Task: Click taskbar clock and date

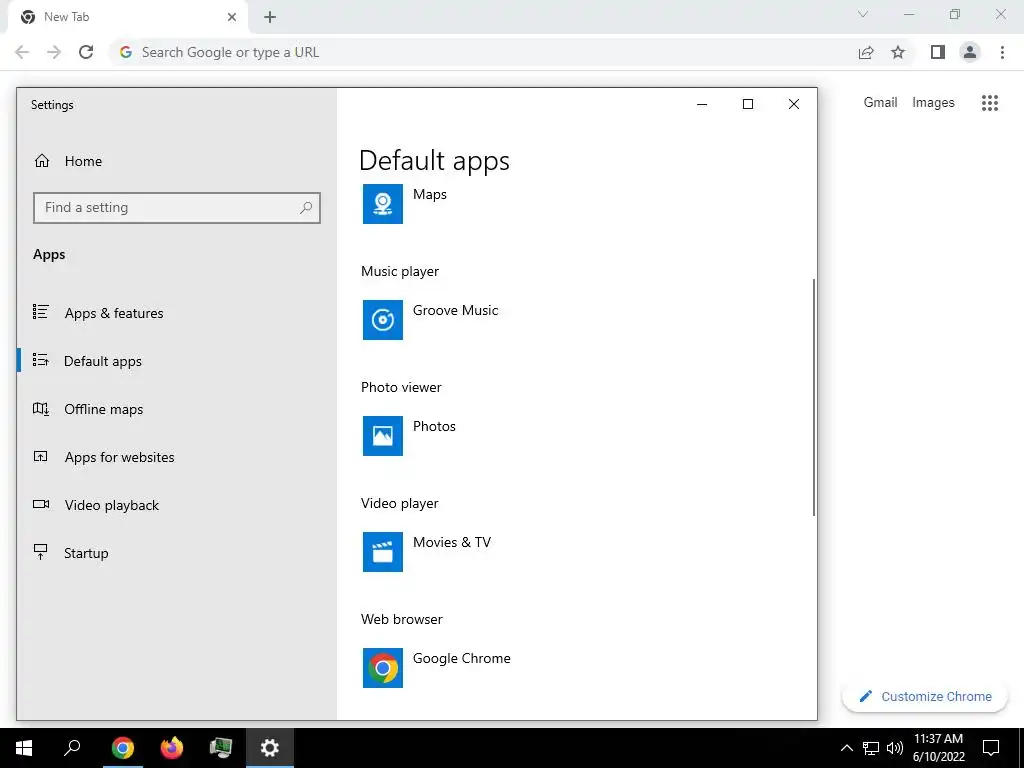Action: pyautogui.click(x=938, y=748)
